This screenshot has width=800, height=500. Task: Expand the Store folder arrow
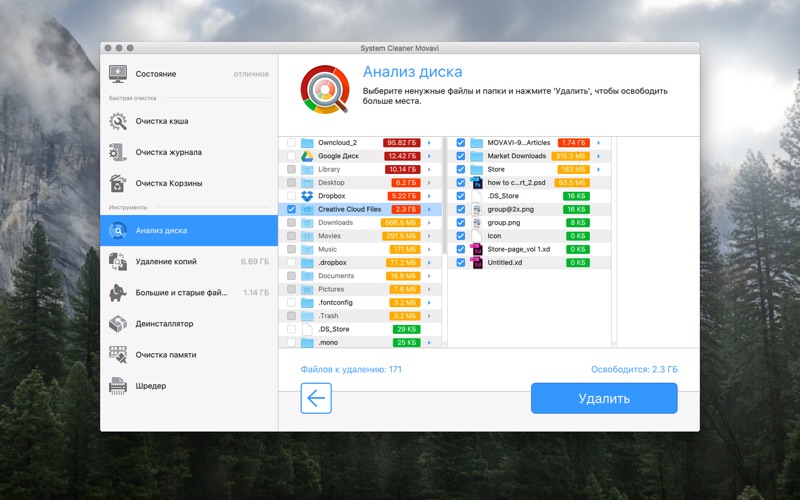pos(598,169)
